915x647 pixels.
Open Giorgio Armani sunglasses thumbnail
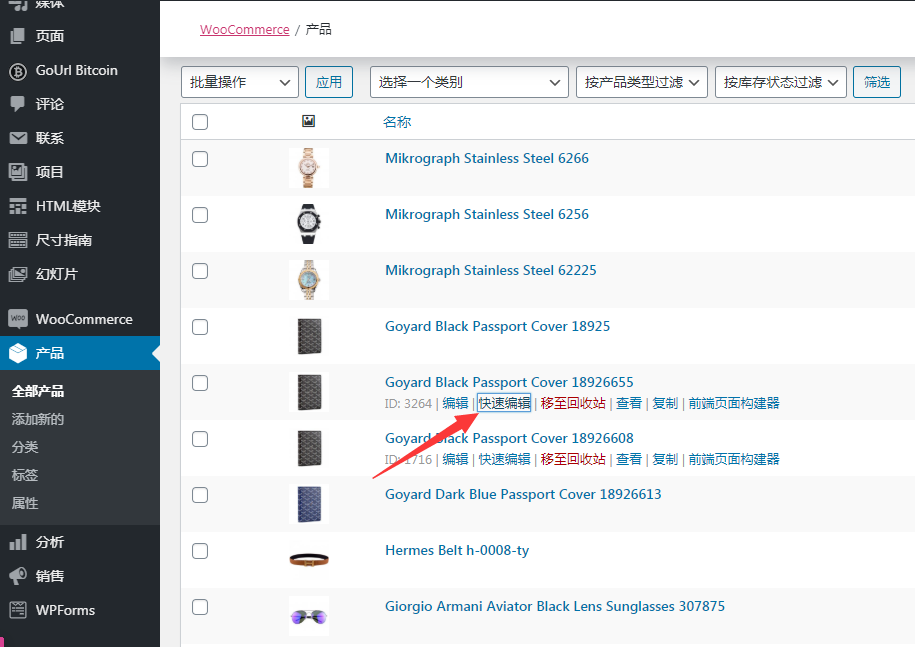(309, 616)
